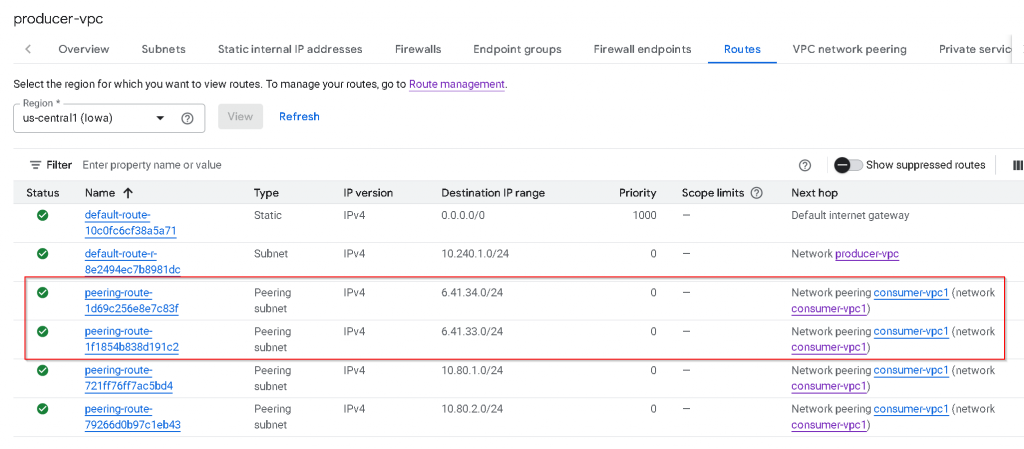Open peering-route-79266d0b97c1eb43 route link

132,417
